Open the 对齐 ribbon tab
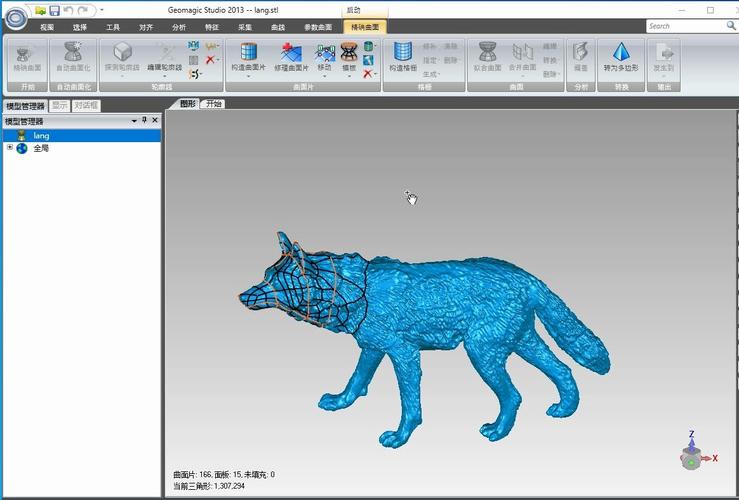739x500 pixels. (146, 27)
